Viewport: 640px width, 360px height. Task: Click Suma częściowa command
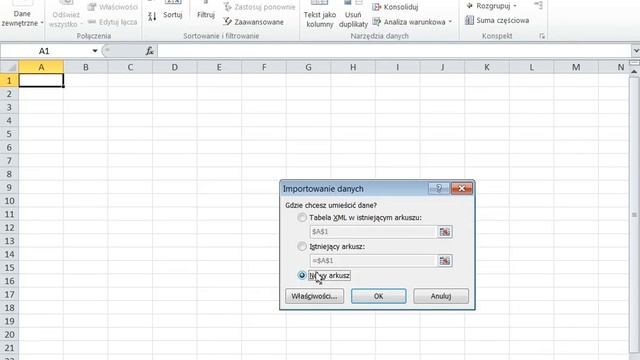point(497,20)
